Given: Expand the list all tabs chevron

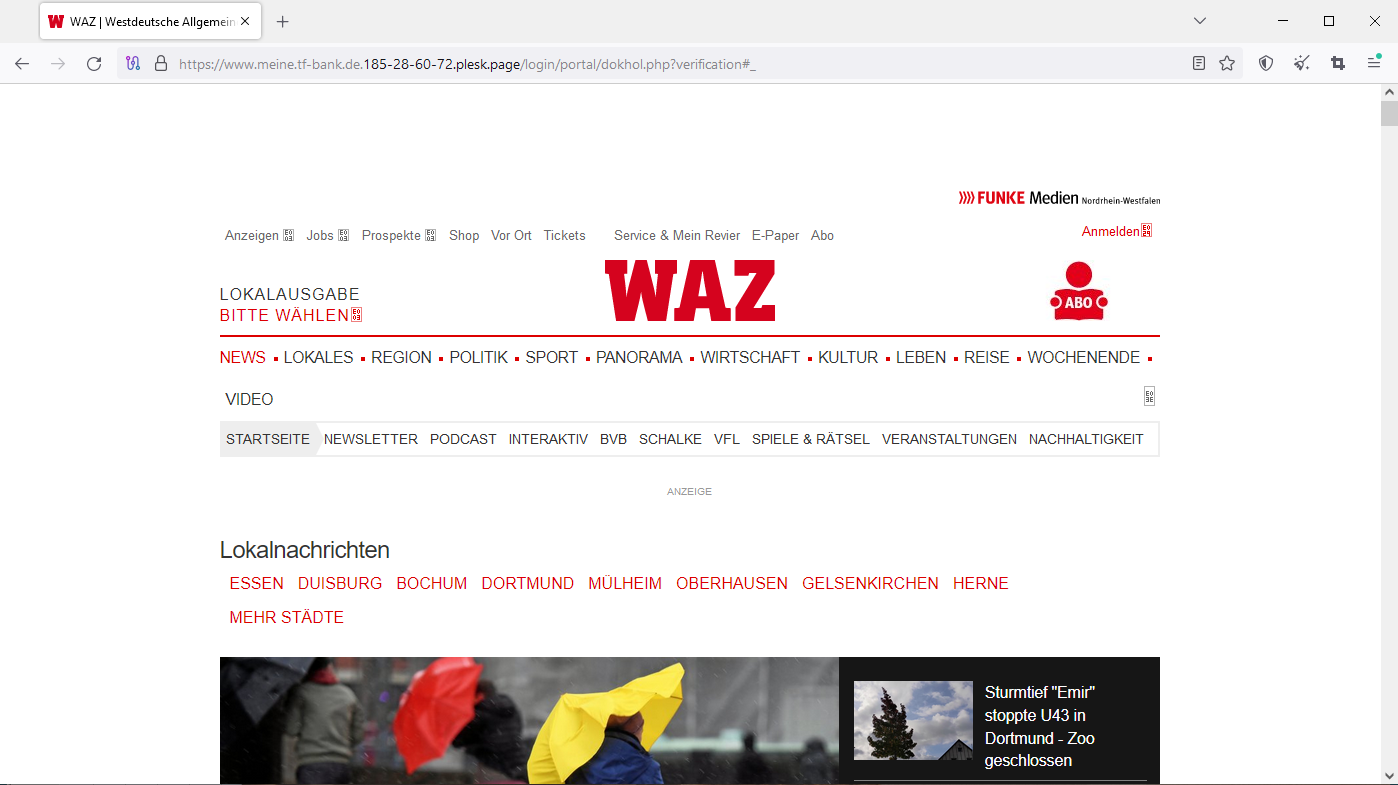Looking at the screenshot, I should [x=1200, y=21].
